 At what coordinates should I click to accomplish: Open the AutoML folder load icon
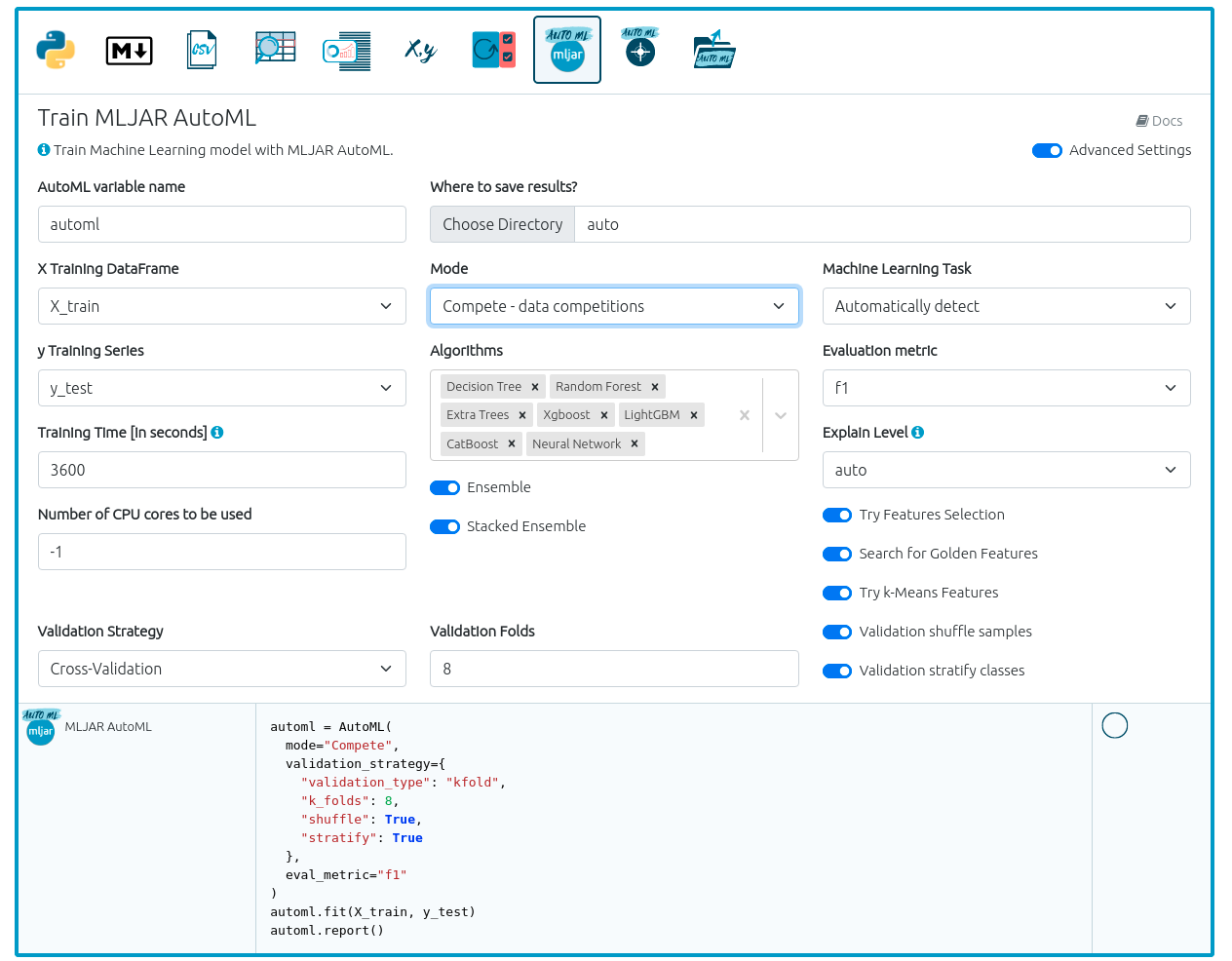[713, 50]
